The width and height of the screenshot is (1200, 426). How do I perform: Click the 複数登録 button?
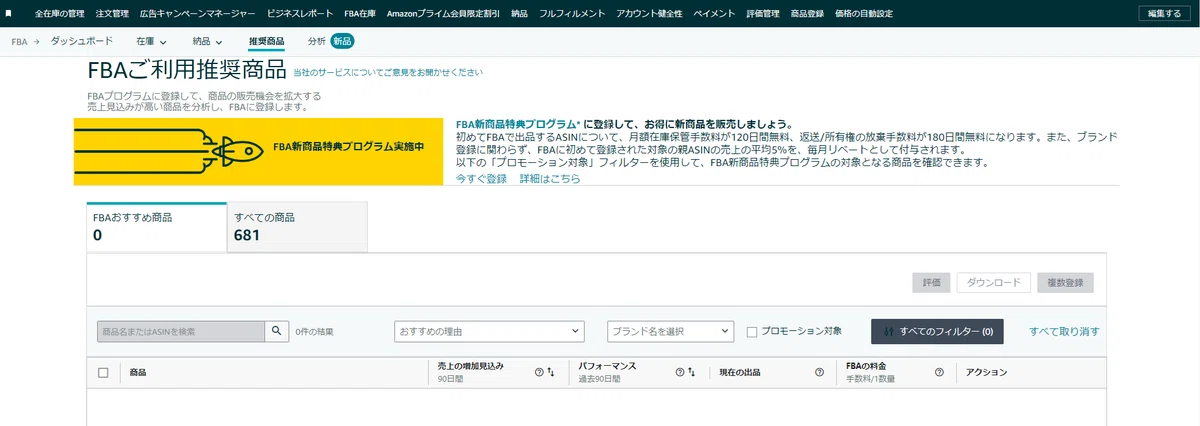[x=1065, y=283]
